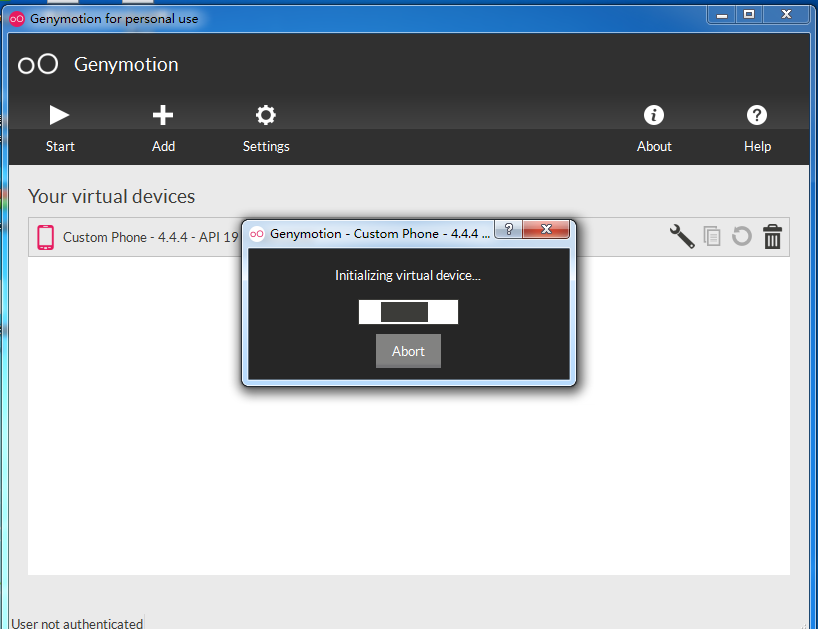This screenshot has height=629, width=818.
Task: Abort the virtual device initialization
Action: [408, 351]
